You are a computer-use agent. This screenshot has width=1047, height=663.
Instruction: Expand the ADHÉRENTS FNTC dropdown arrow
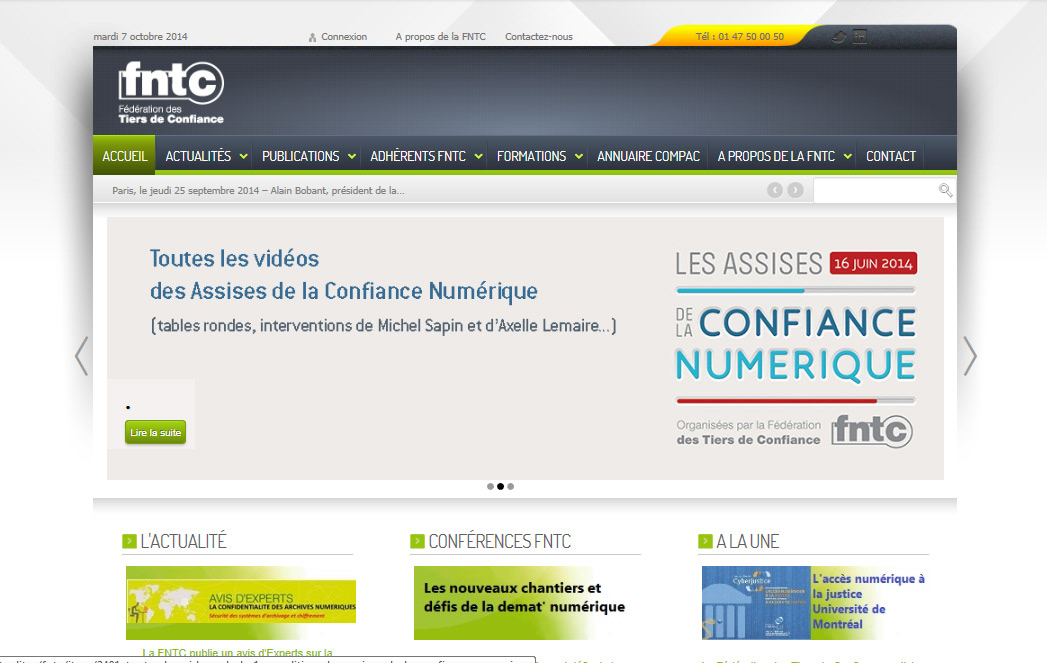pos(479,156)
